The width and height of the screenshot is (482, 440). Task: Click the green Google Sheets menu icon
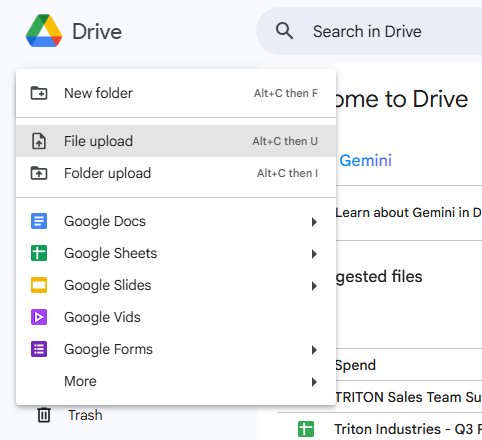tap(39, 253)
